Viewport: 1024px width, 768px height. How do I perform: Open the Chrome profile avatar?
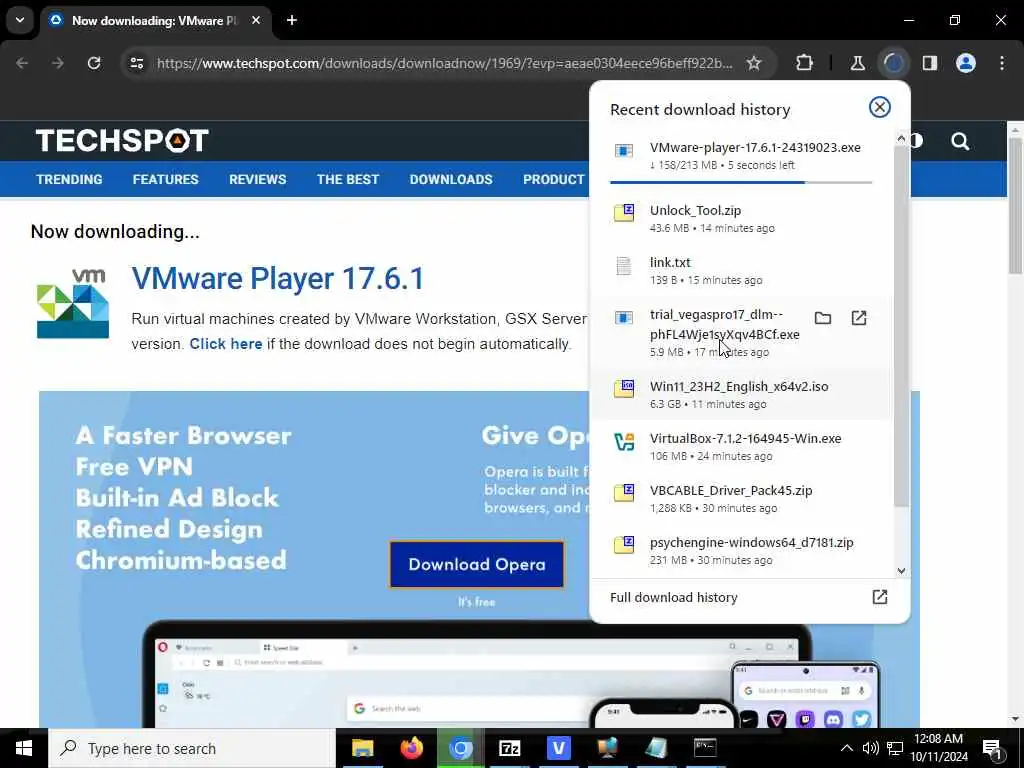pyautogui.click(x=966, y=63)
